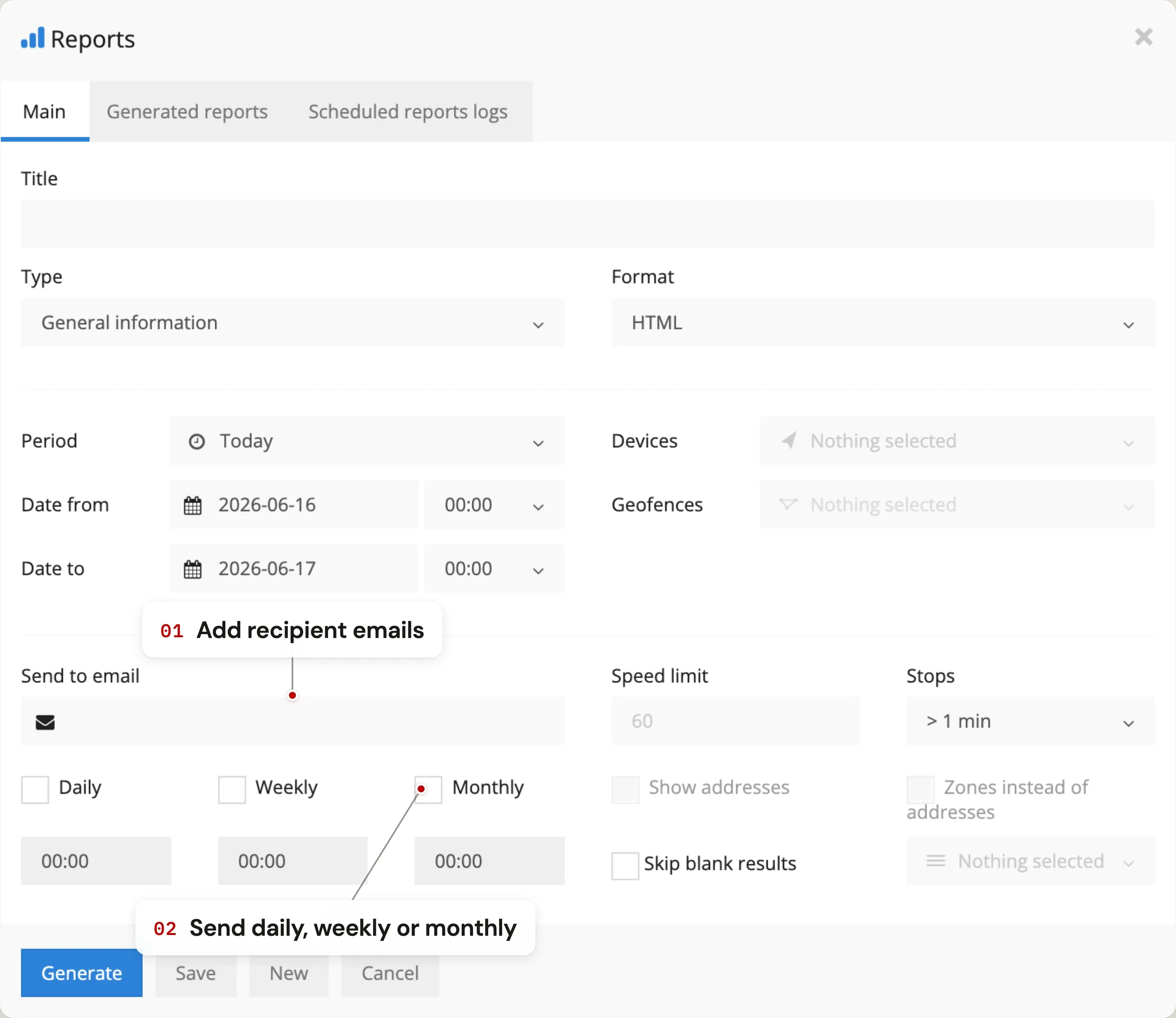This screenshot has height=1018, width=1176.
Task: Focus the Send to email input
Action: (293, 721)
